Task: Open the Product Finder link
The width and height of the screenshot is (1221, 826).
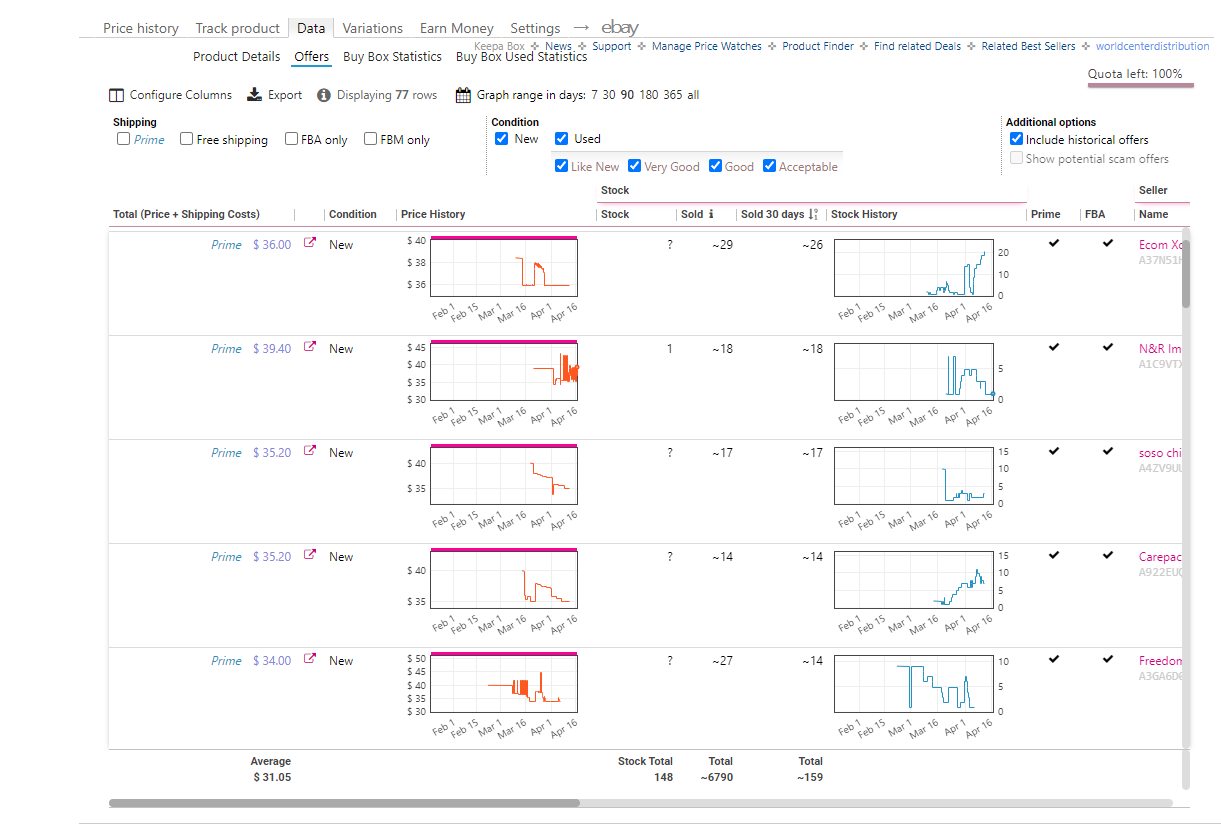Action: (818, 46)
